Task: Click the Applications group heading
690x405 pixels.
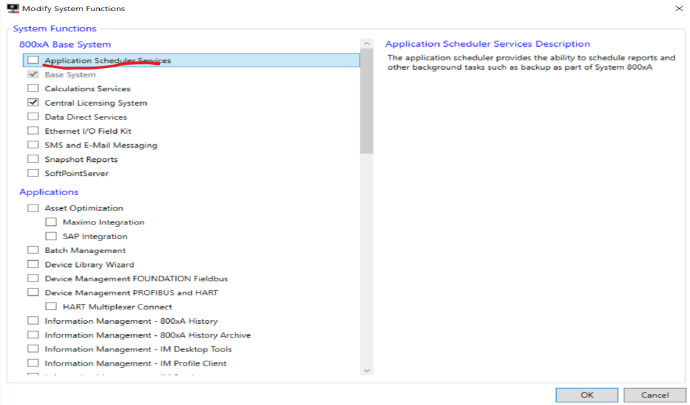Action: pos(49,192)
